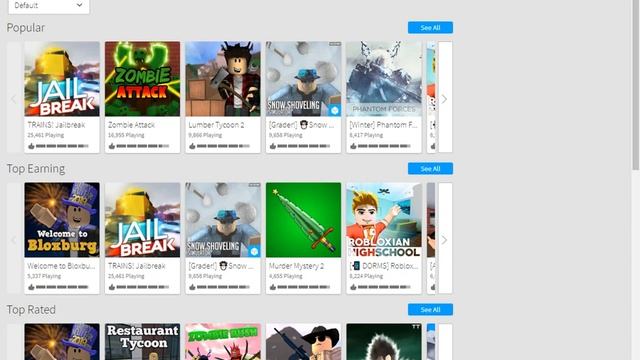Advance the Popular carousel with the right arrow
This screenshot has height=360, width=640.
coord(444,99)
